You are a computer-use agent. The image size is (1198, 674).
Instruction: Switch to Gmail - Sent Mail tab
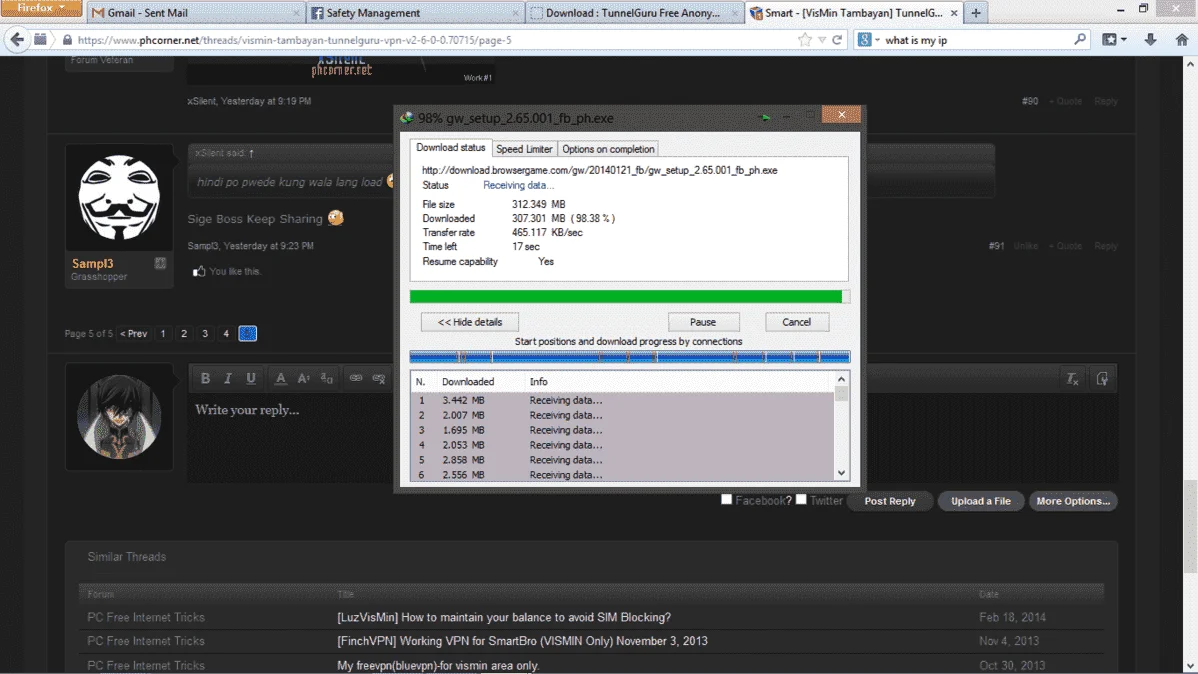coord(196,13)
